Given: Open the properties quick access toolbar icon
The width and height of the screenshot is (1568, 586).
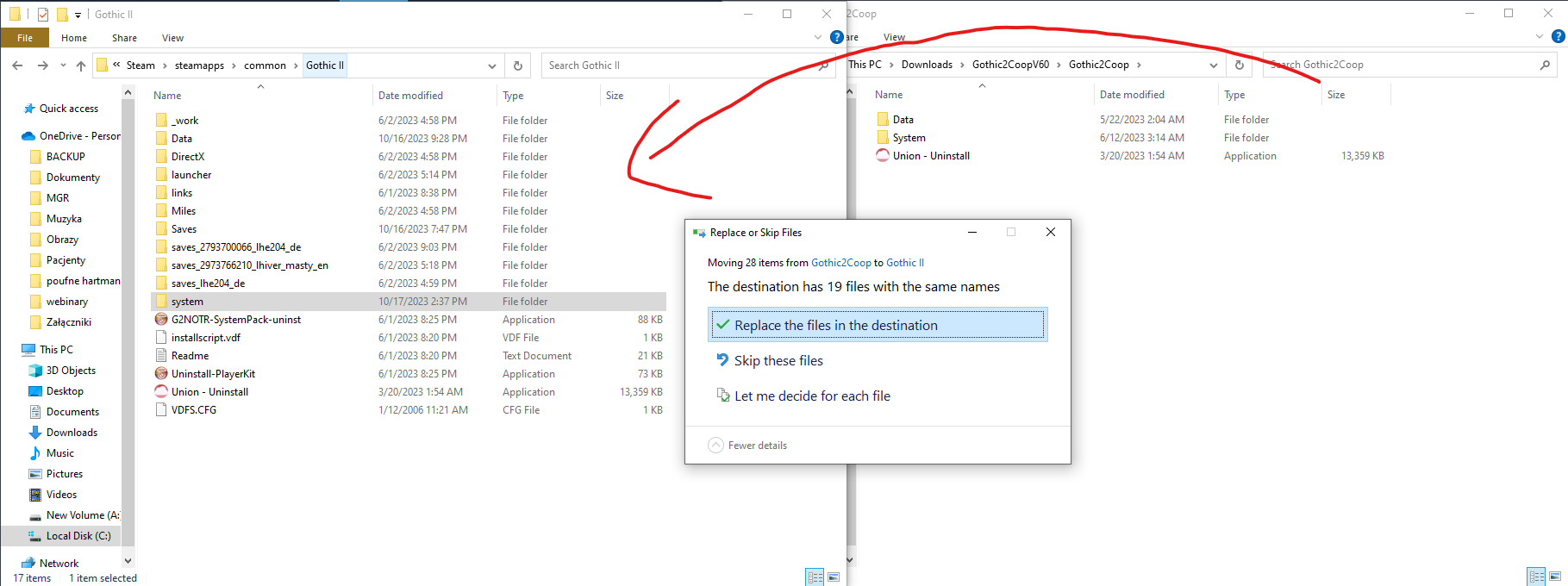Looking at the screenshot, I should coord(43,14).
